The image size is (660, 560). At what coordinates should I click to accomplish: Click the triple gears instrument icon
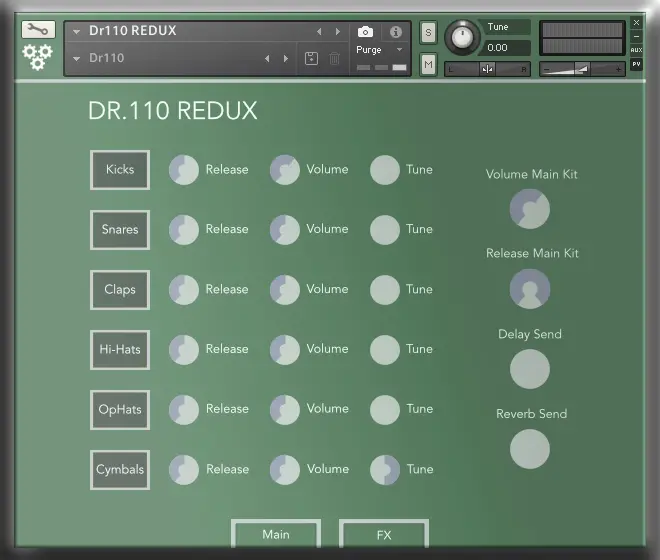point(37,57)
